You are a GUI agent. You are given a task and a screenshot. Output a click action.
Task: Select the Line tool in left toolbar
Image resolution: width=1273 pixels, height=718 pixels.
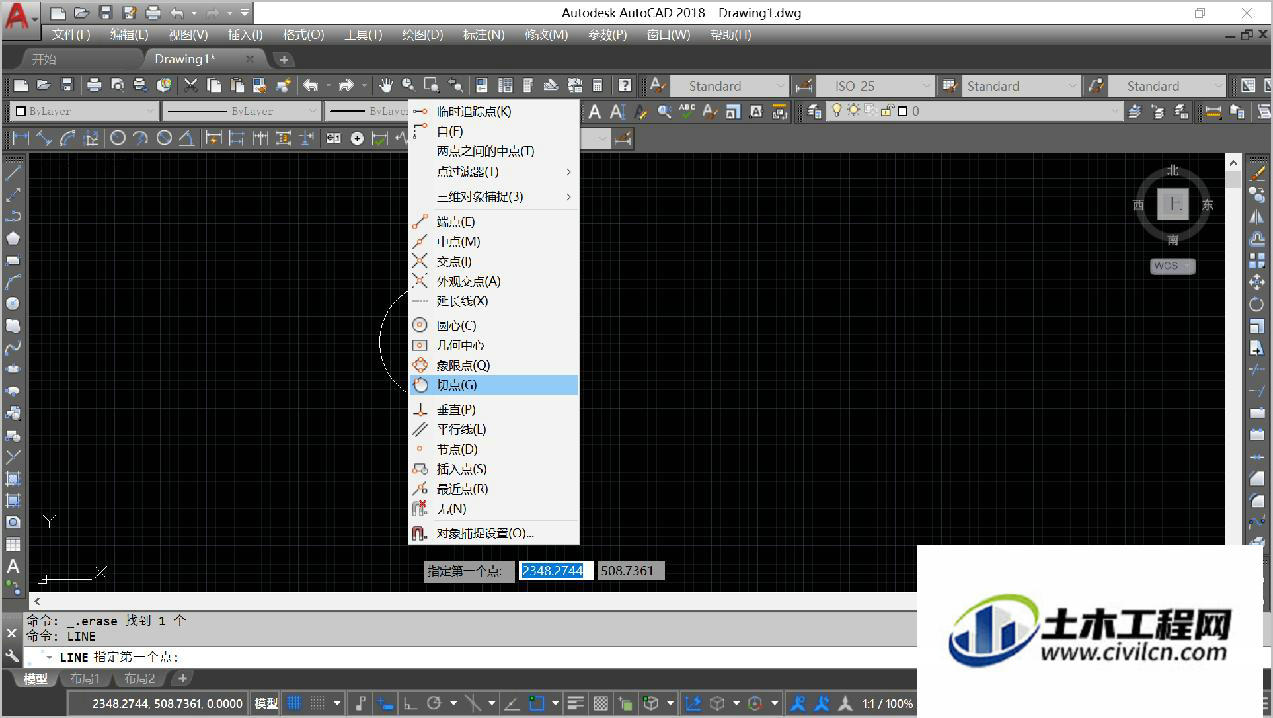click(13, 173)
